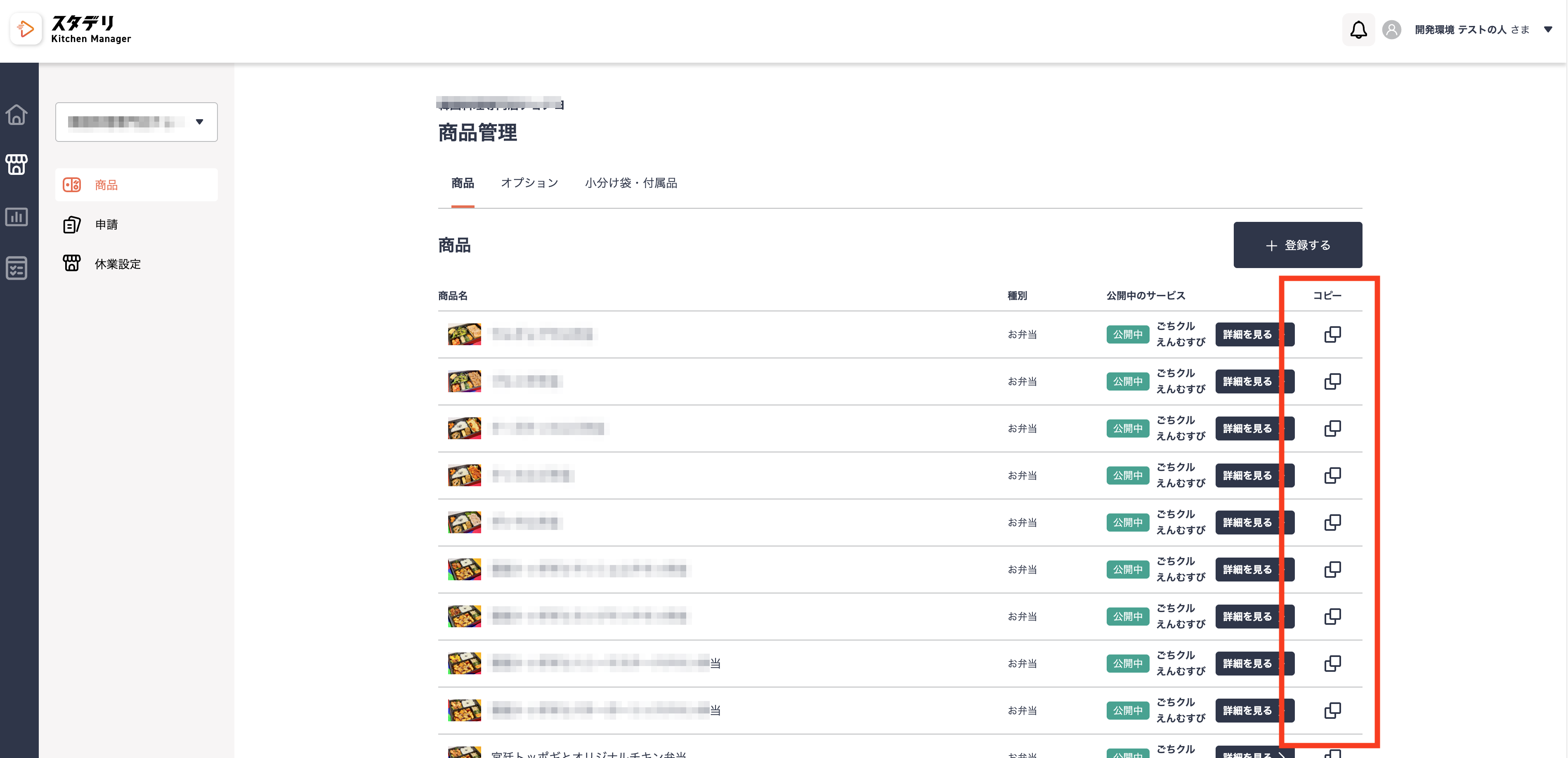Click the copy icon in first product row
Viewport: 1568px width, 758px height.
click(x=1332, y=334)
